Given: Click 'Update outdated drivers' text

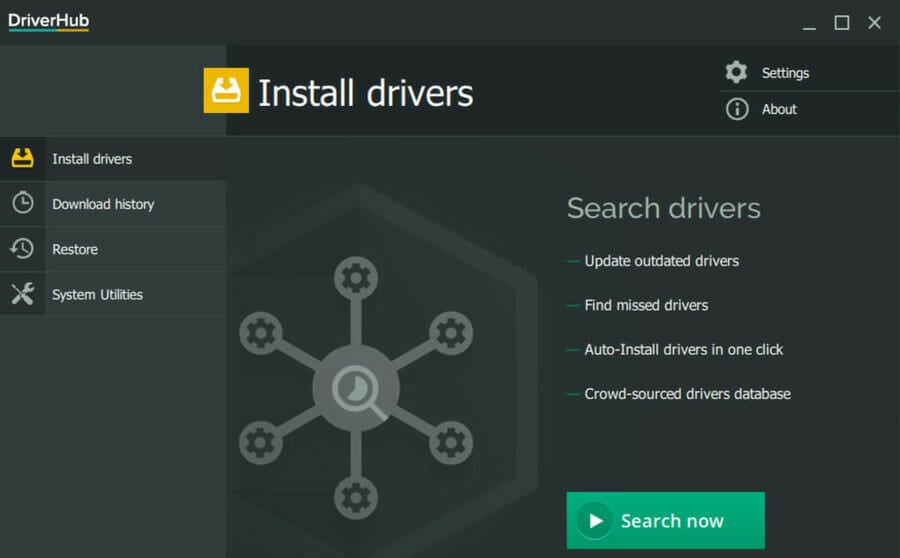Looking at the screenshot, I should (661, 261).
